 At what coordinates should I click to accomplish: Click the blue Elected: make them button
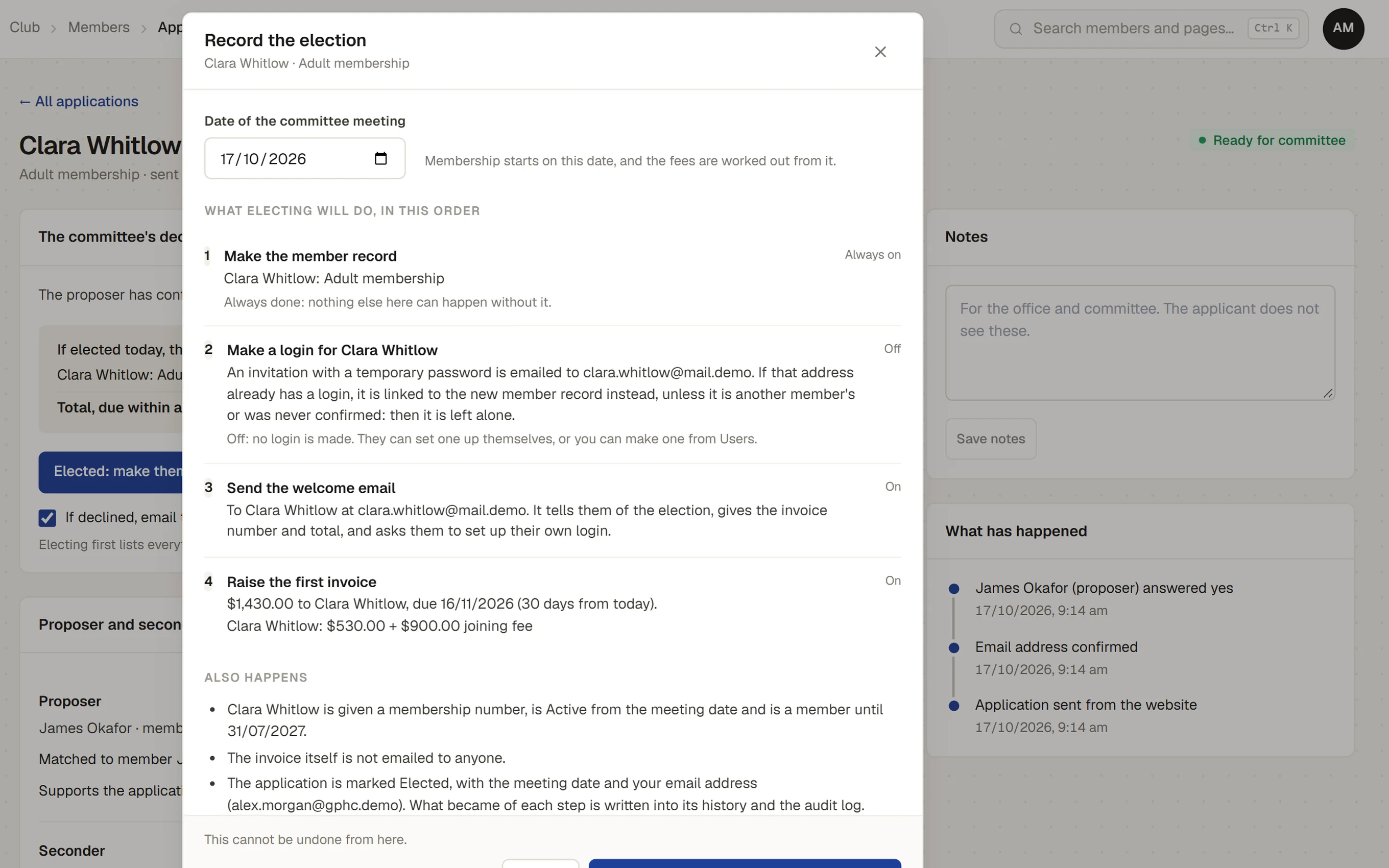tap(111, 472)
